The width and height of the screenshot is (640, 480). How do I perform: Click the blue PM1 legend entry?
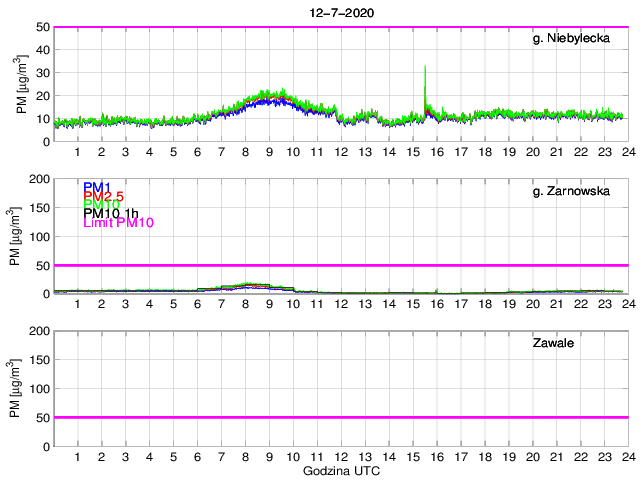click(97, 187)
